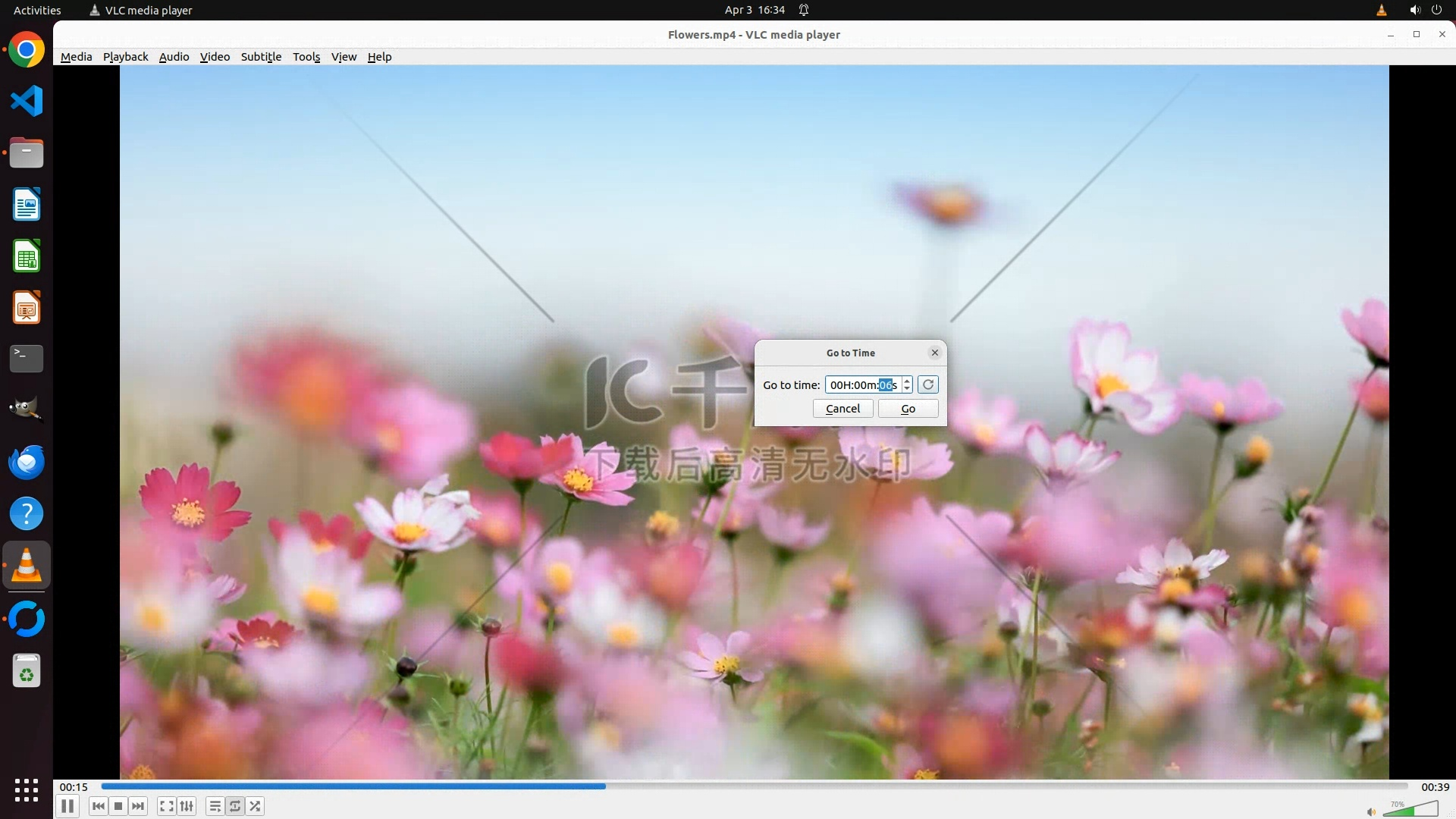Screen dimensions: 1456x819
Task: Pause the video playback
Action: pos(67,806)
